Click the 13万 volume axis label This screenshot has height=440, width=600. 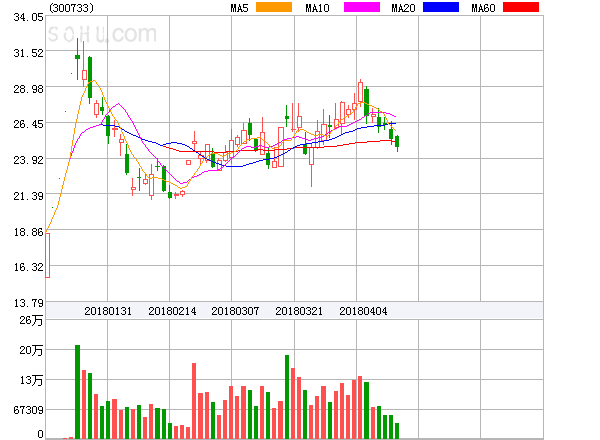click(31, 380)
